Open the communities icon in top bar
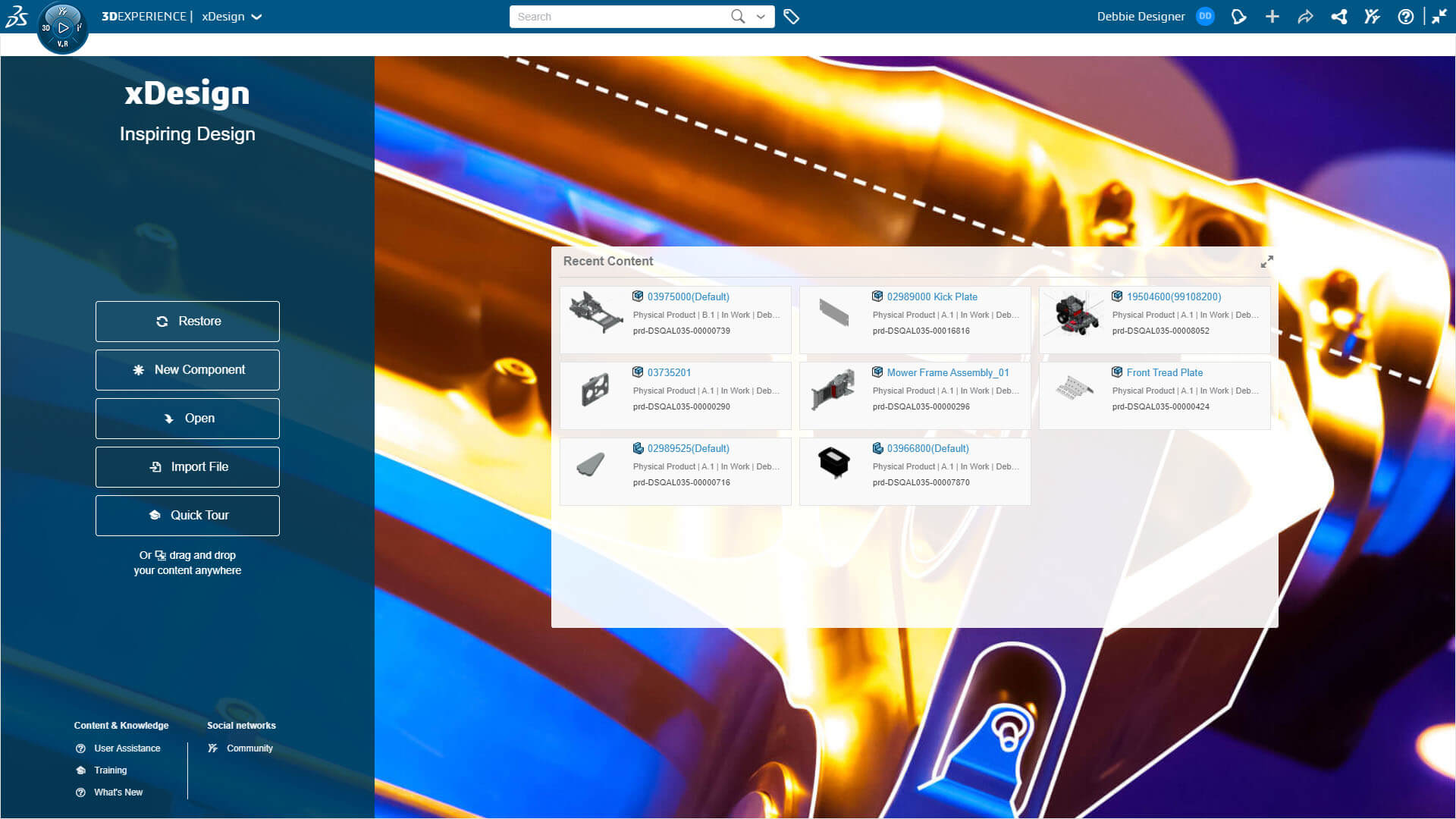1456x819 pixels. tap(1372, 17)
